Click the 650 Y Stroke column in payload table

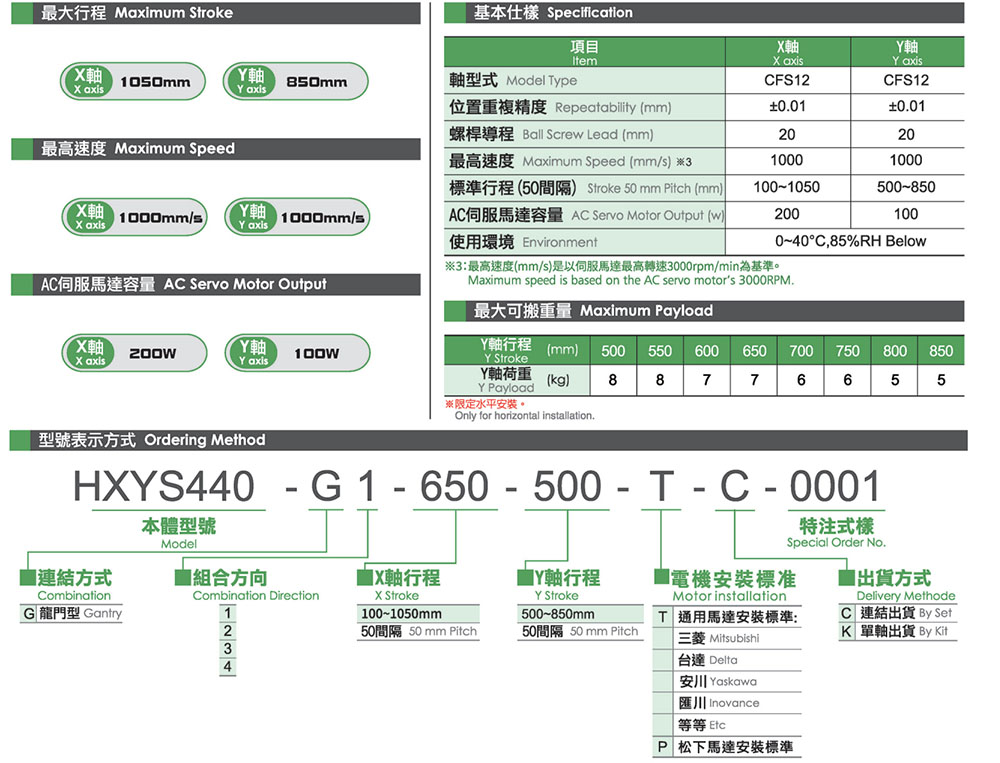pyautogui.click(x=754, y=351)
